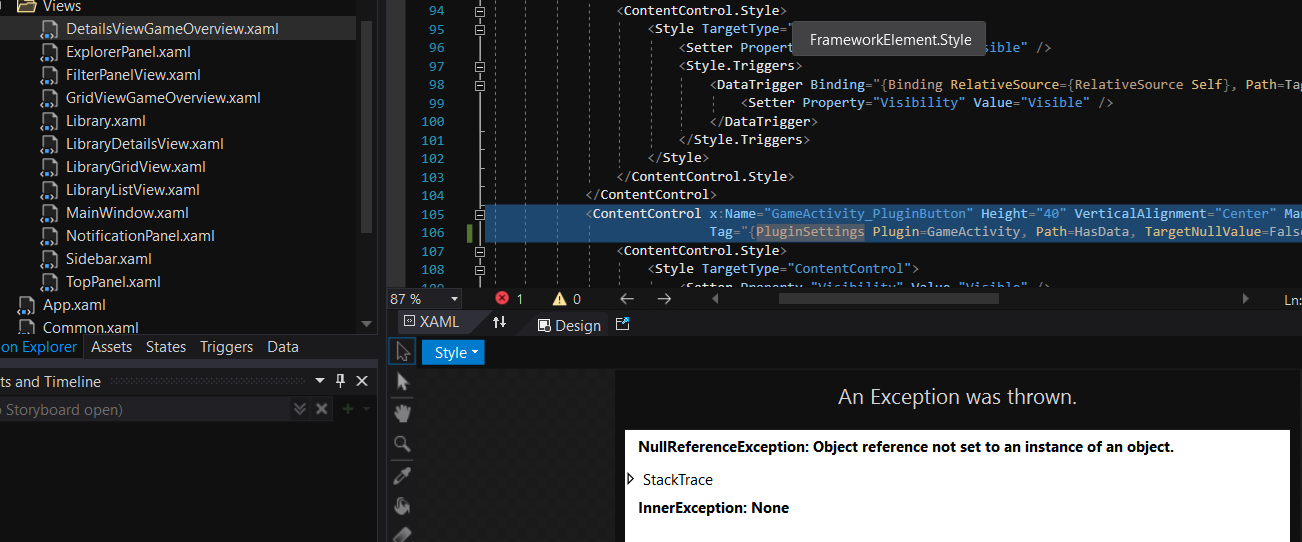Switch to the Design pane tab

tap(569, 325)
